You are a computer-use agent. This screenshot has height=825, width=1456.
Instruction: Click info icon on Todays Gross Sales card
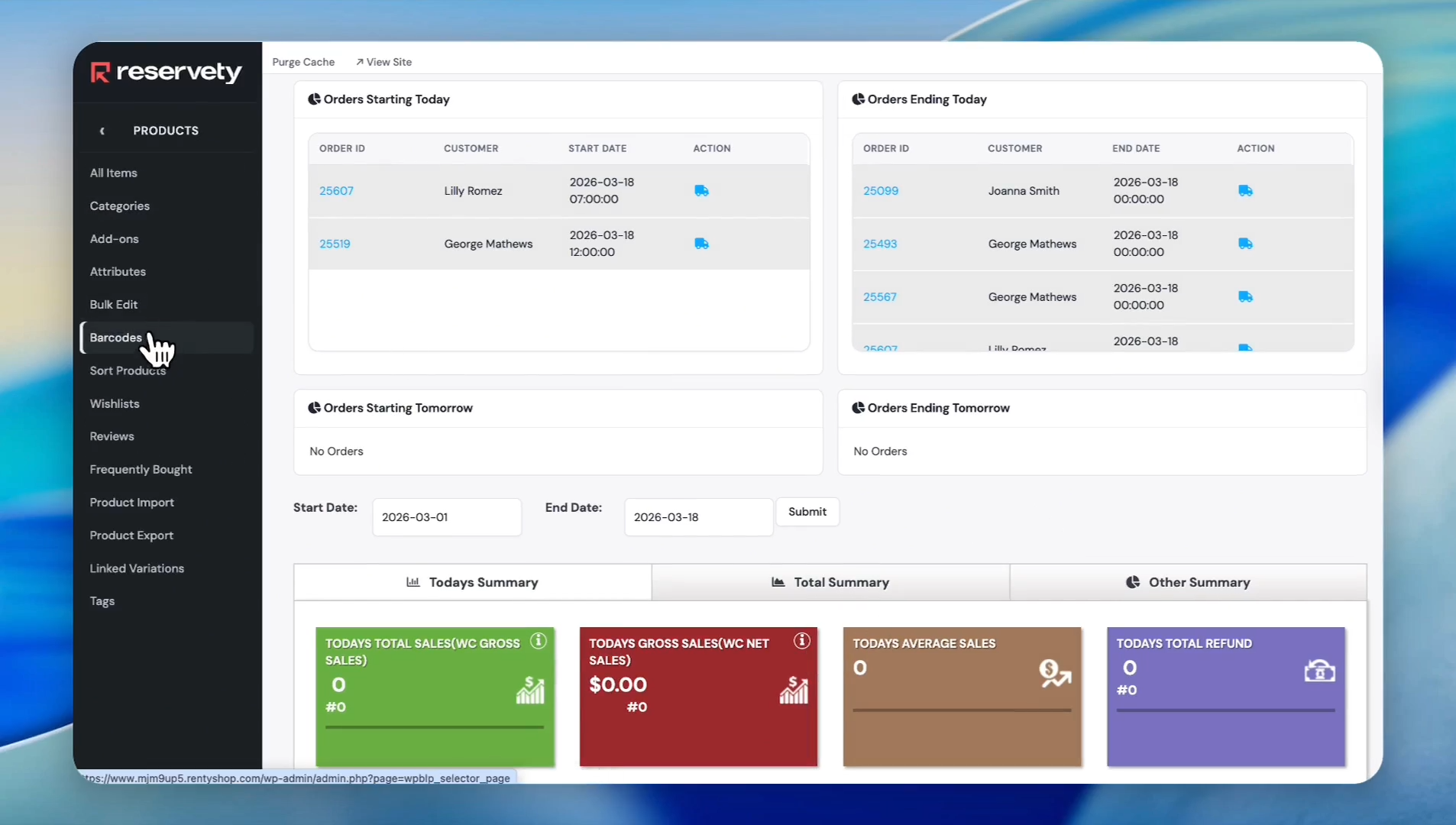click(x=801, y=641)
